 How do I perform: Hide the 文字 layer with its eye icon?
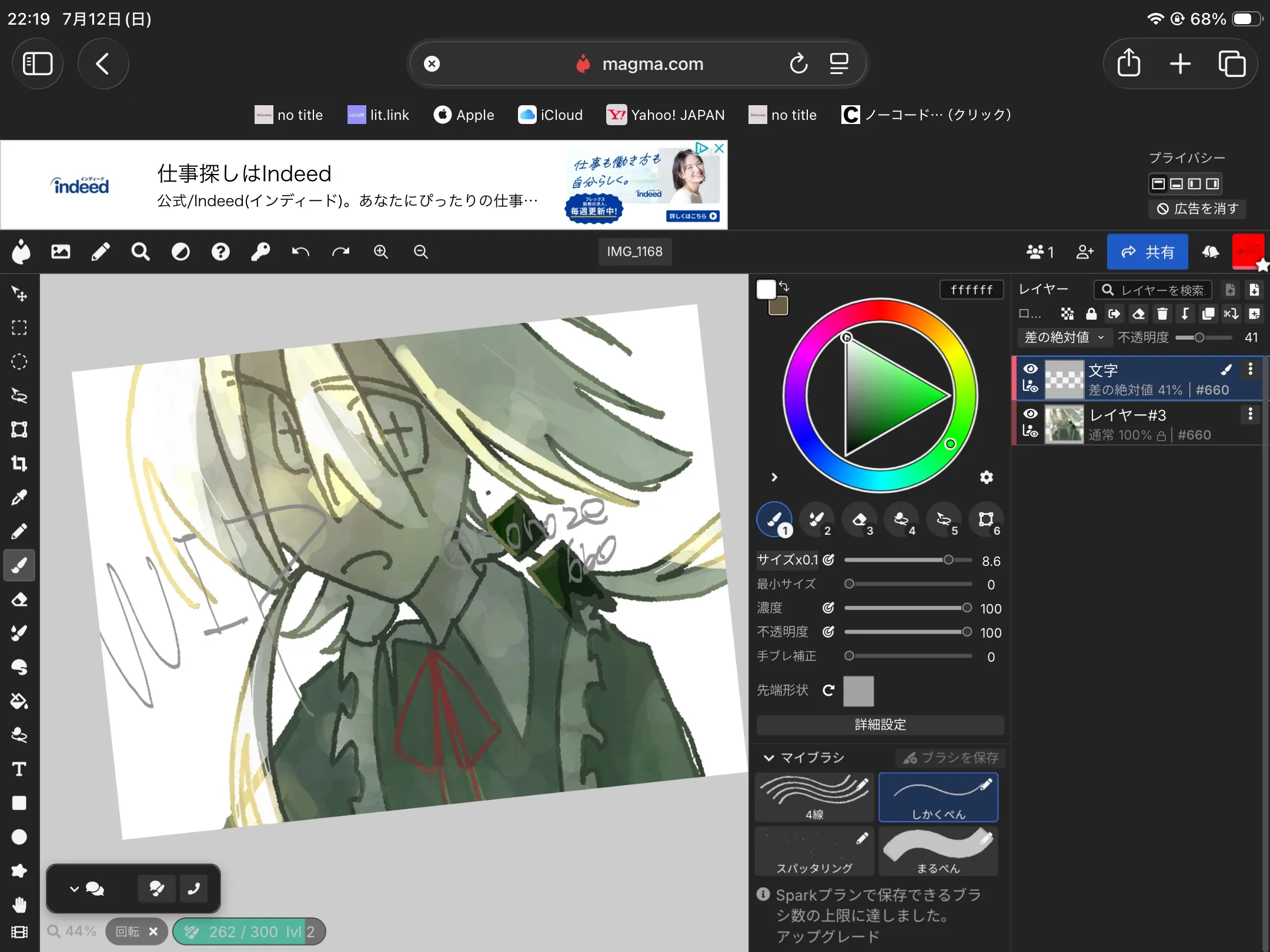click(1030, 369)
